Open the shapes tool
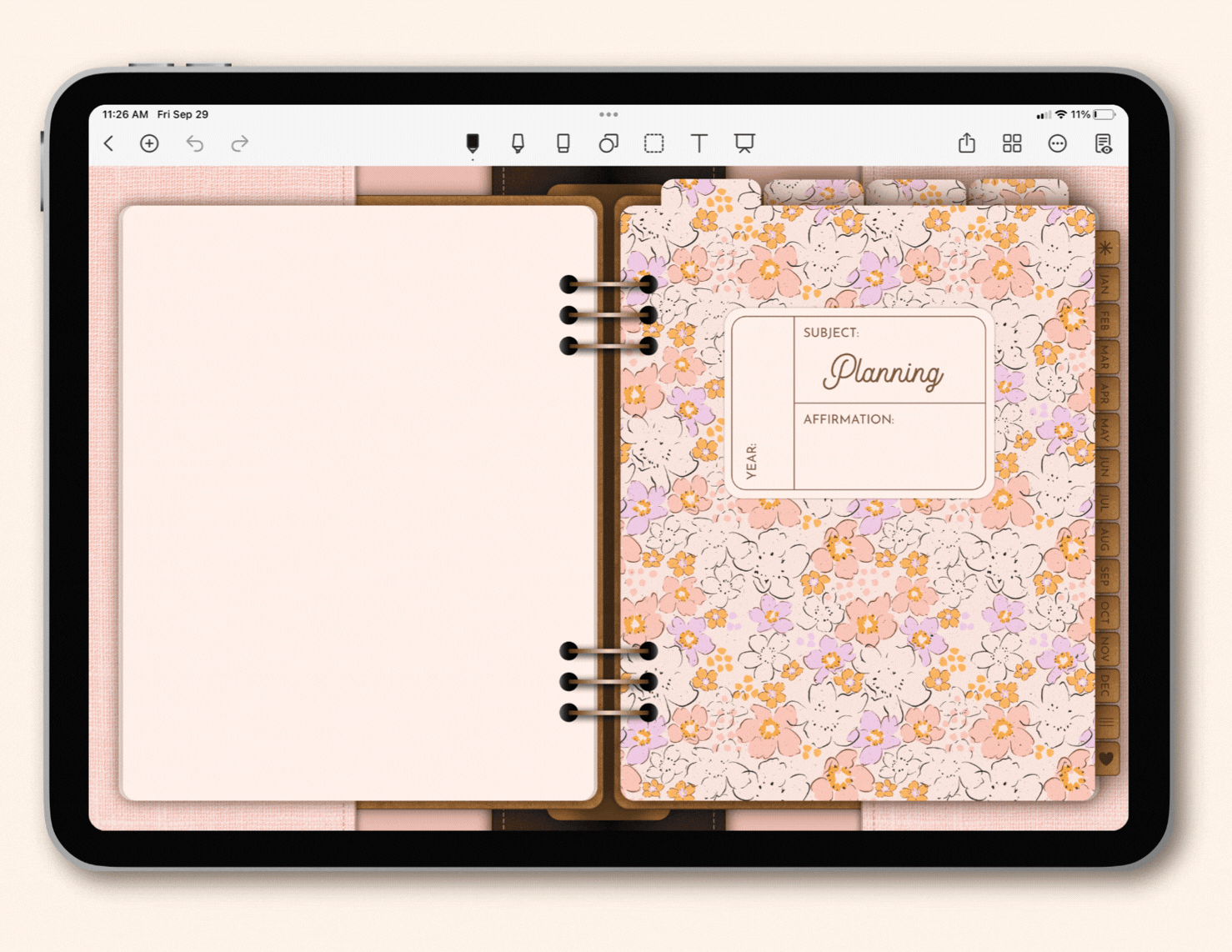Viewport: 1232px width, 952px height. tap(608, 143)
